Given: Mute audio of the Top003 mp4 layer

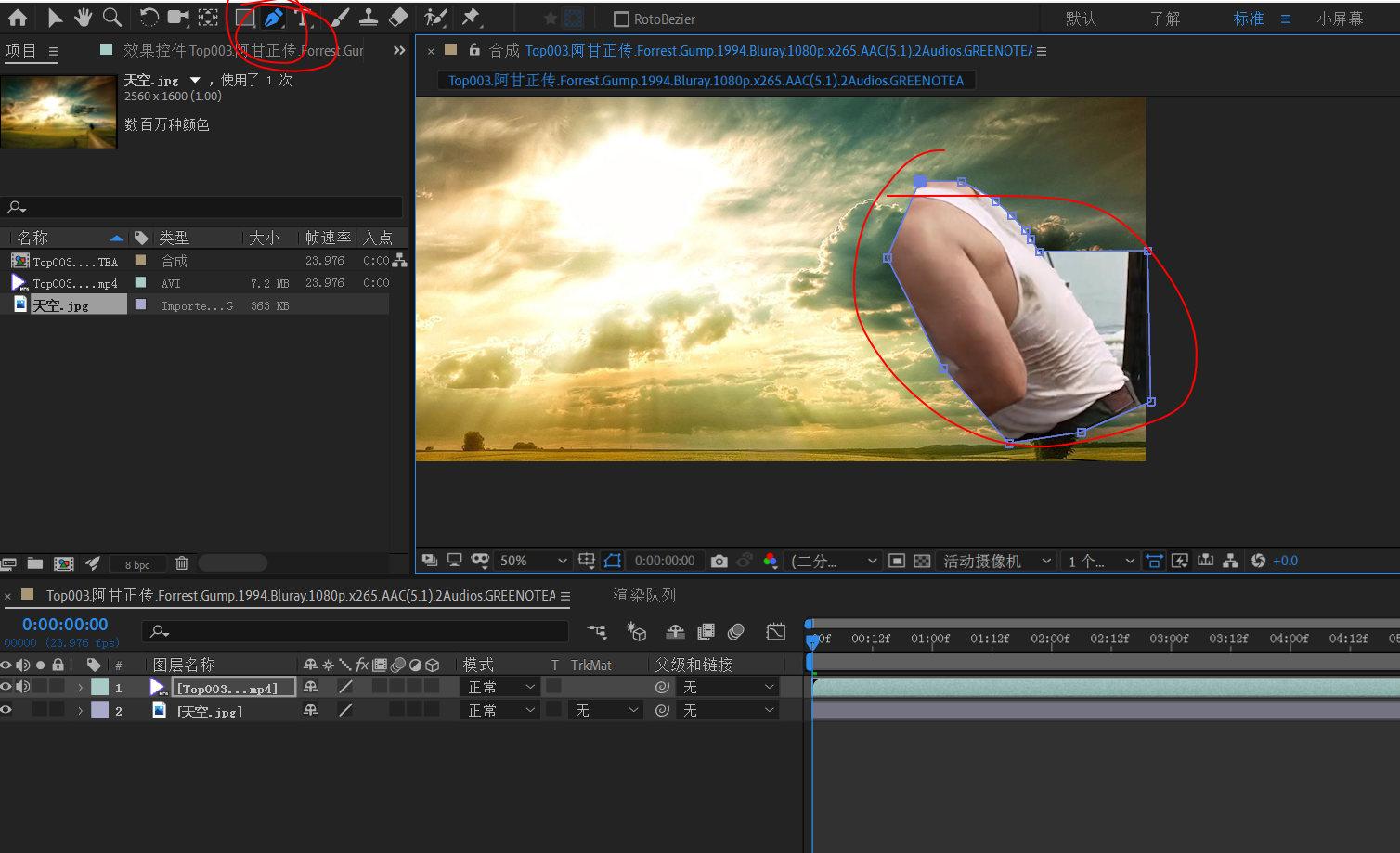Looking at the screenshot, I should tap(23, 687).
